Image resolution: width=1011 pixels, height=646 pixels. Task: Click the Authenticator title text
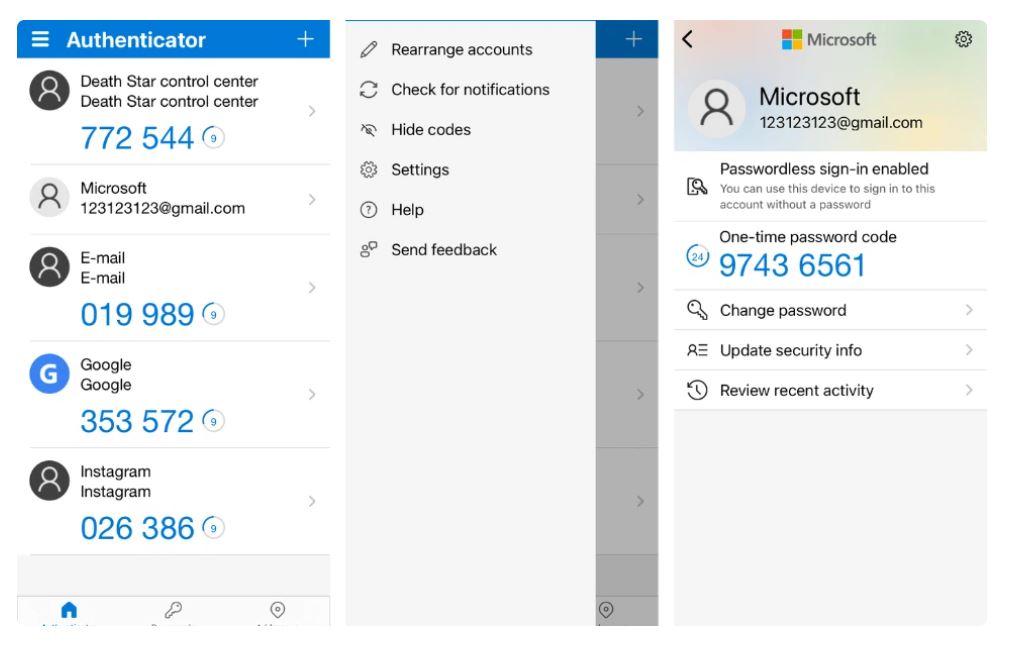click(x=136, y=40)
